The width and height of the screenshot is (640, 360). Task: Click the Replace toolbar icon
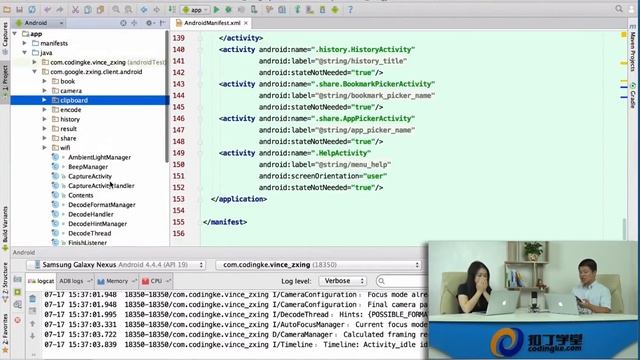[x=129, y=9]
